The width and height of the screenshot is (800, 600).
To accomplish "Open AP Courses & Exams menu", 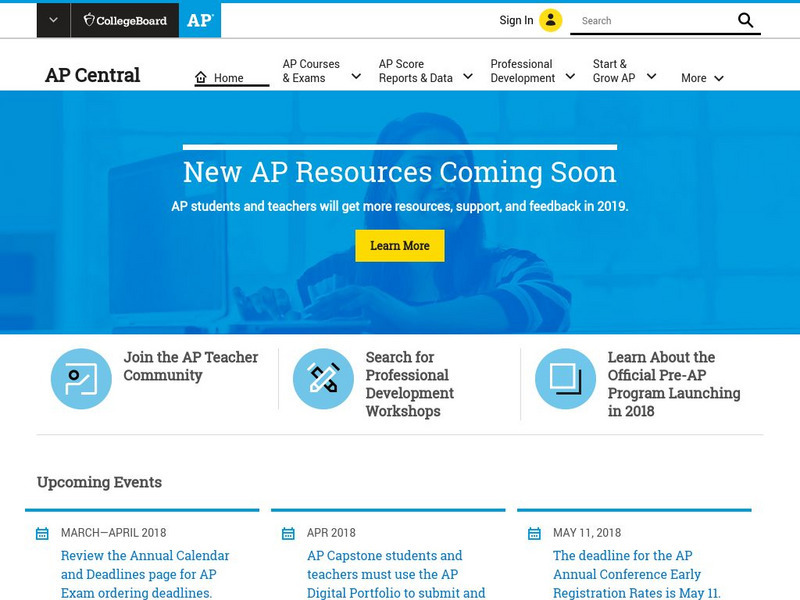I will [311, 71].
